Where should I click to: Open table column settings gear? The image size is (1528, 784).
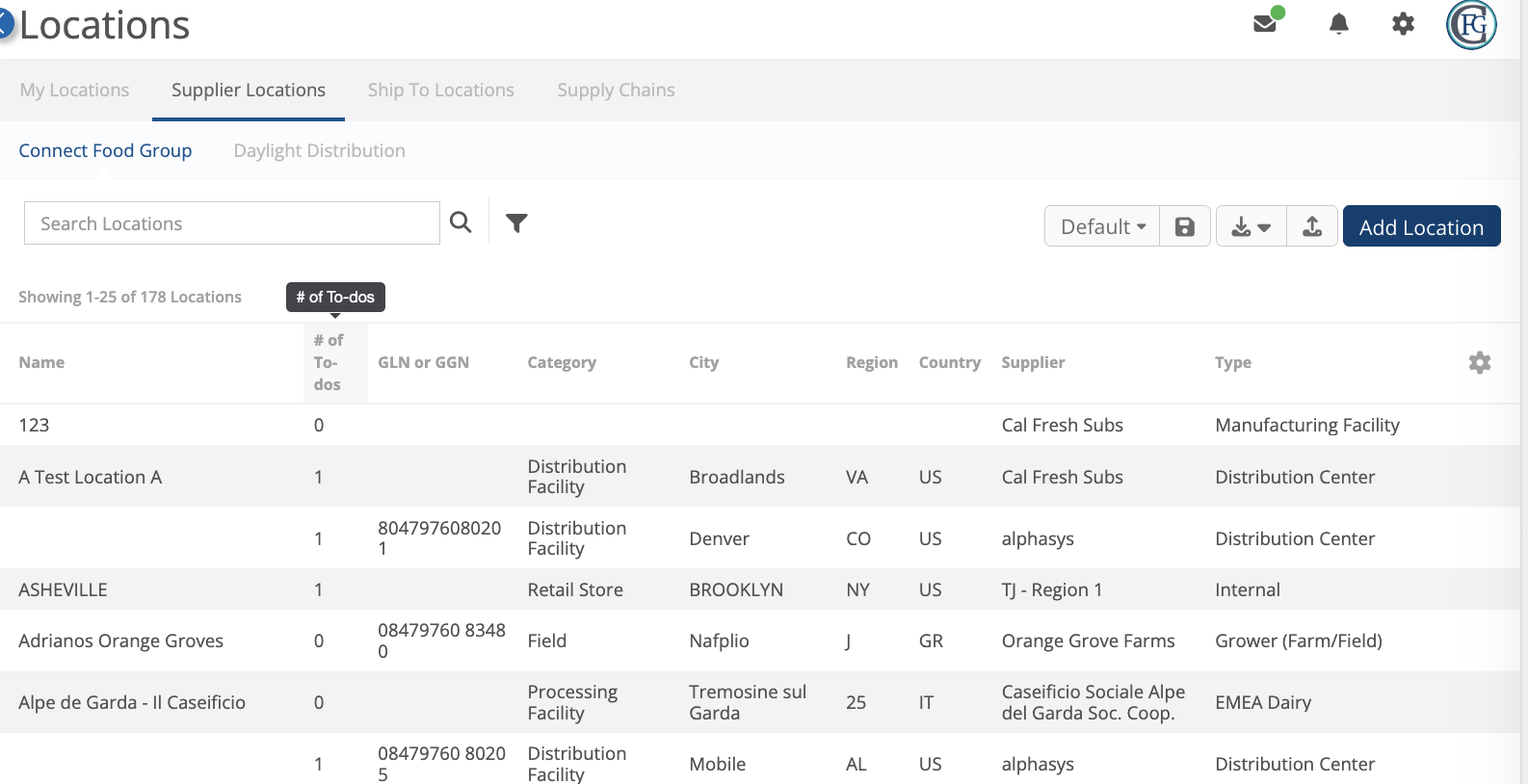tap(1480, 362)
